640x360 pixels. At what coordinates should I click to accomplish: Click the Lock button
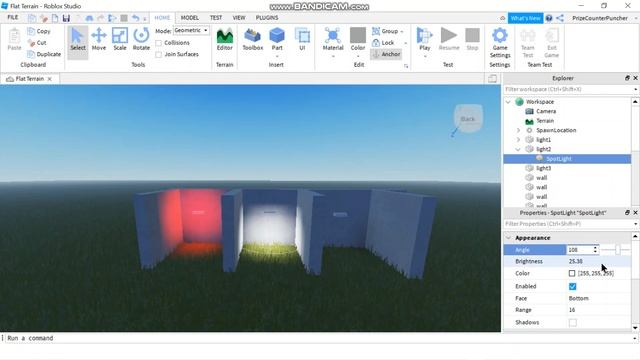point(383,42)
